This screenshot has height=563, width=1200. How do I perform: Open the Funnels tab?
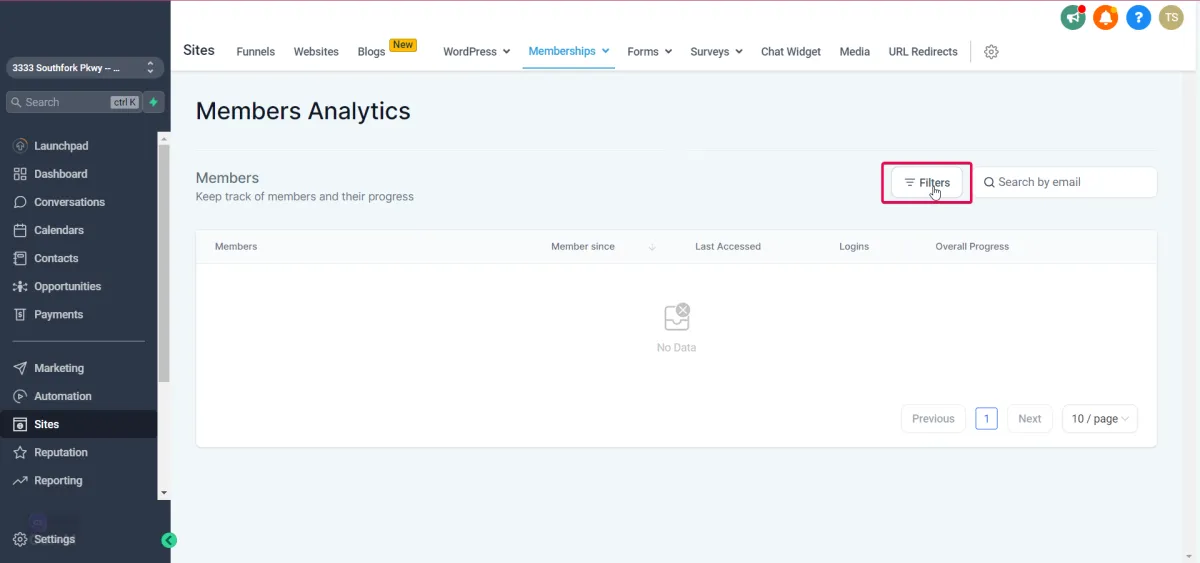point(256,51)
